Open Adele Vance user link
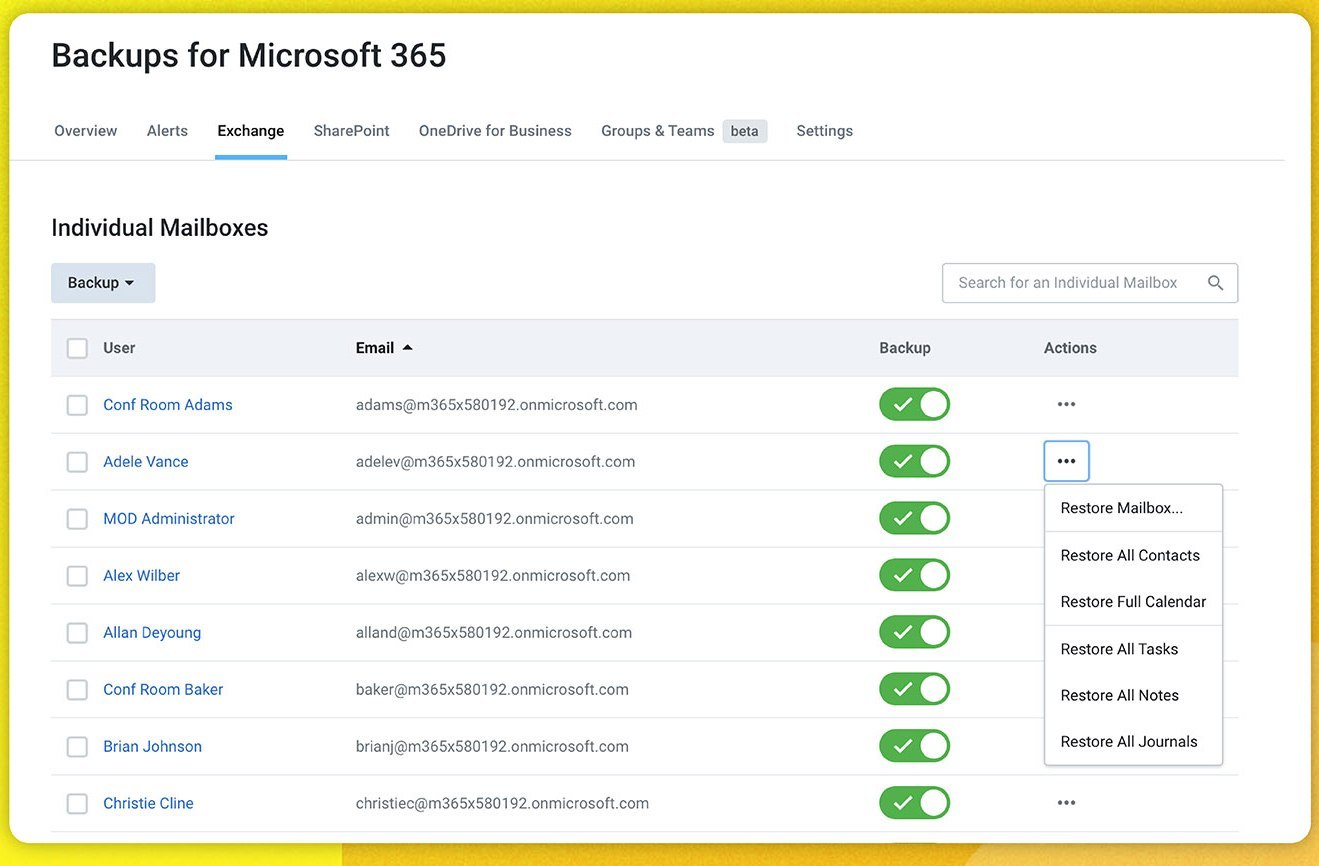This screenshot has width=1319, height=866. tap(146, 462)
